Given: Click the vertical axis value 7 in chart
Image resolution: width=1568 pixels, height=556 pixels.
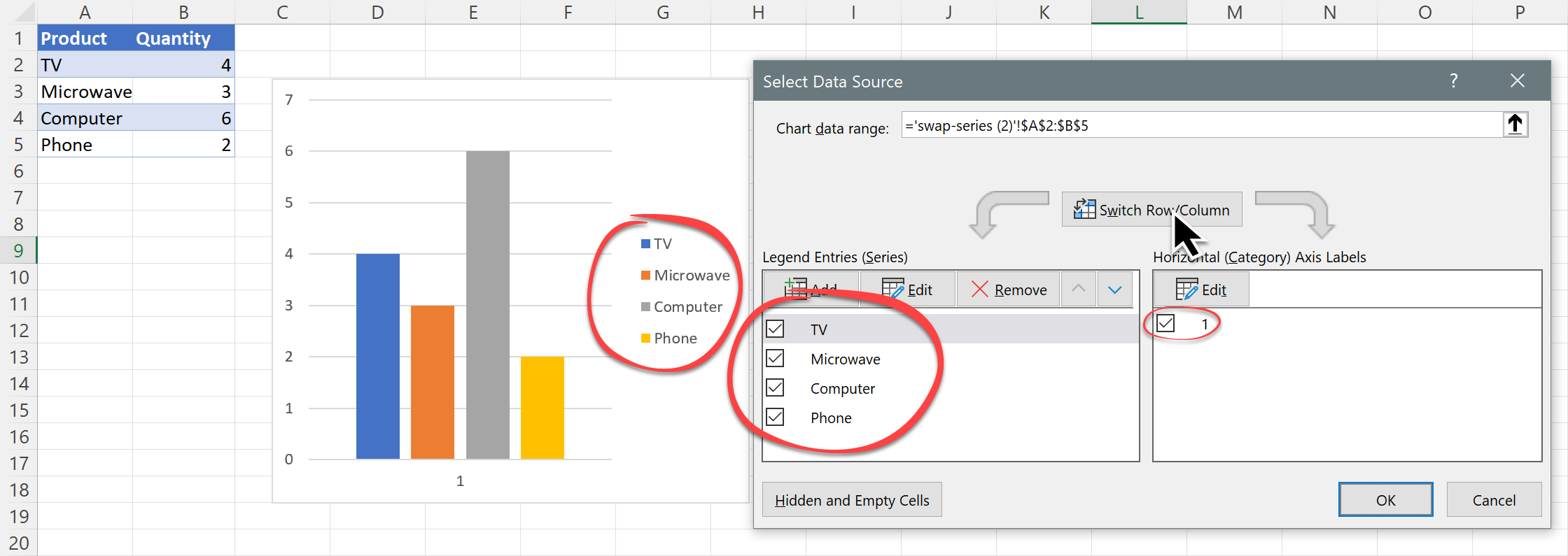Looking at the screenshot, I should pos(288,99).
